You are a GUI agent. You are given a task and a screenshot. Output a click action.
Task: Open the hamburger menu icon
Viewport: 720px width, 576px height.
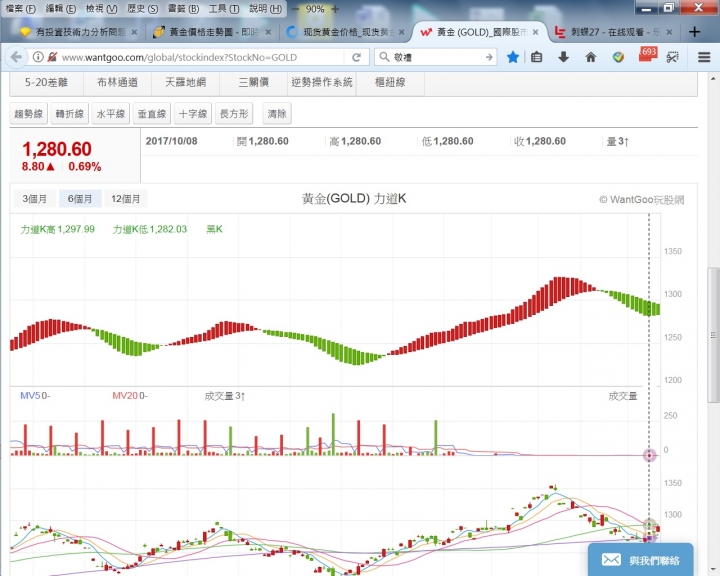pyautogui.click(x=702, y=58)
